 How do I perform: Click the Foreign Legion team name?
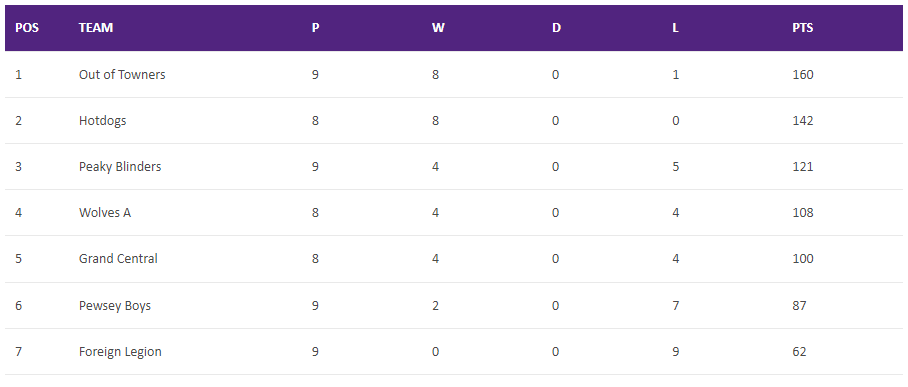pyautogui.click(x=120, y=352)
